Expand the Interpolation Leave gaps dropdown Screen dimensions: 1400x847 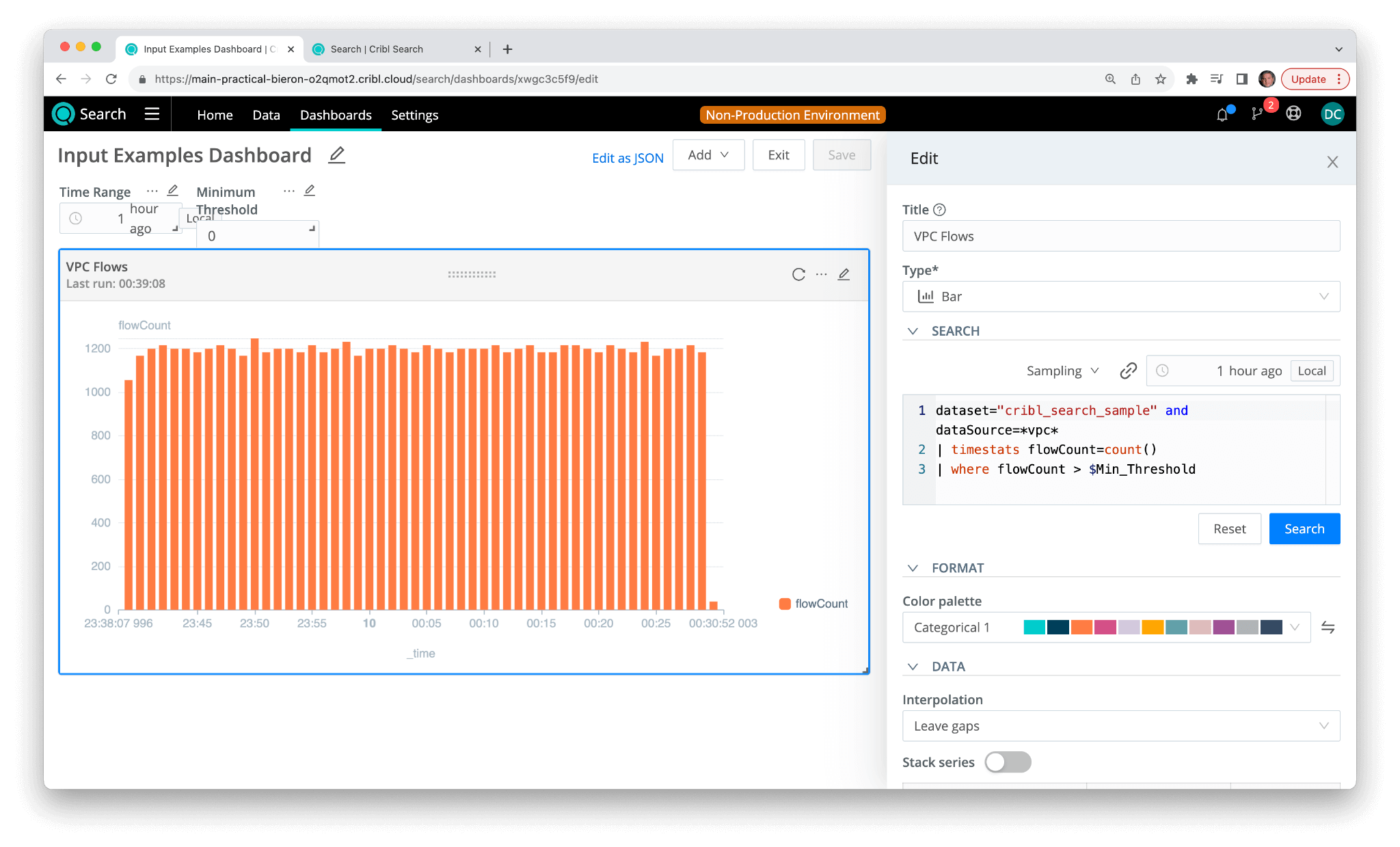(x=1120, y=725)
